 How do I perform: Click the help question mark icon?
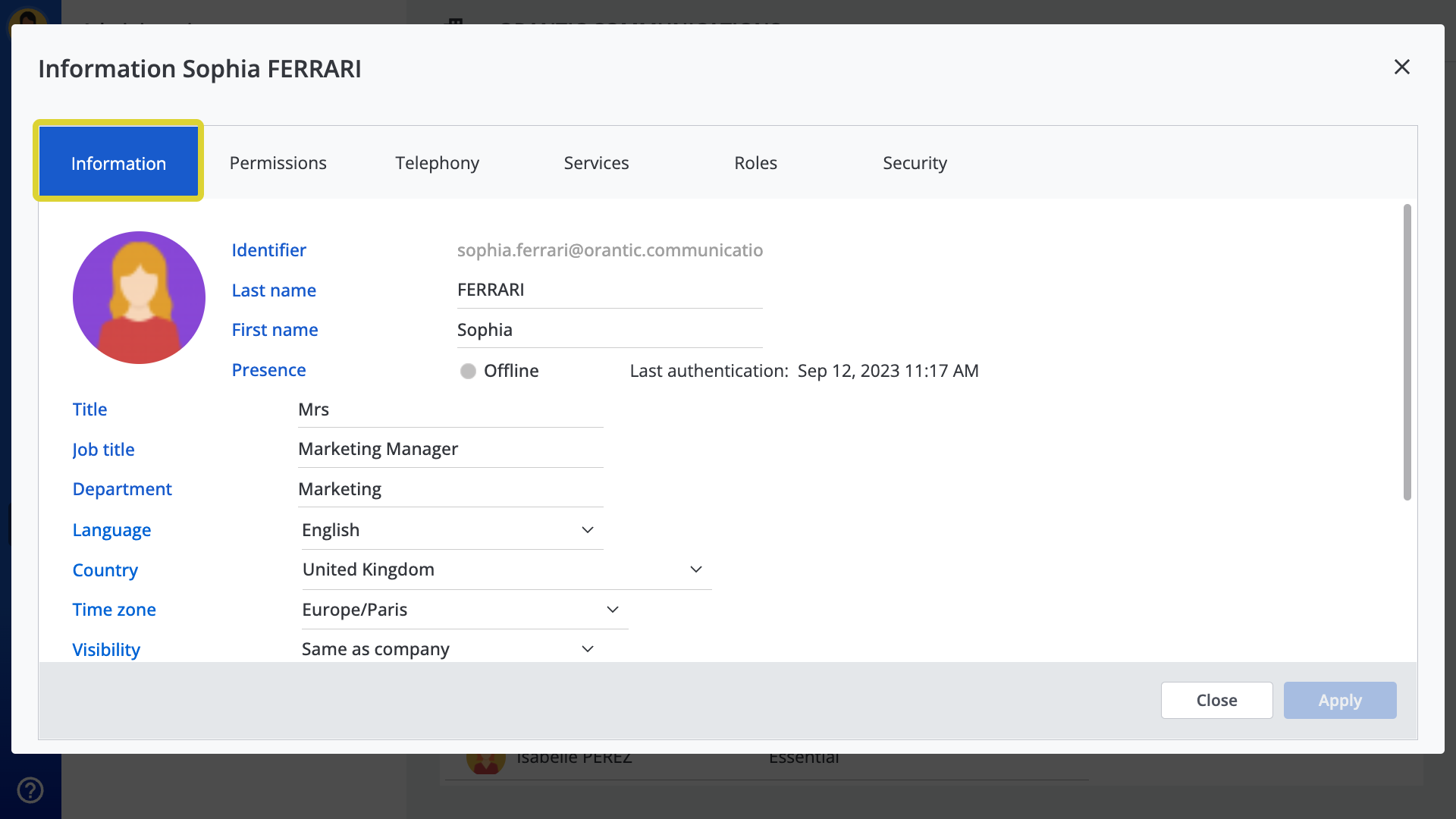[30, 790]
